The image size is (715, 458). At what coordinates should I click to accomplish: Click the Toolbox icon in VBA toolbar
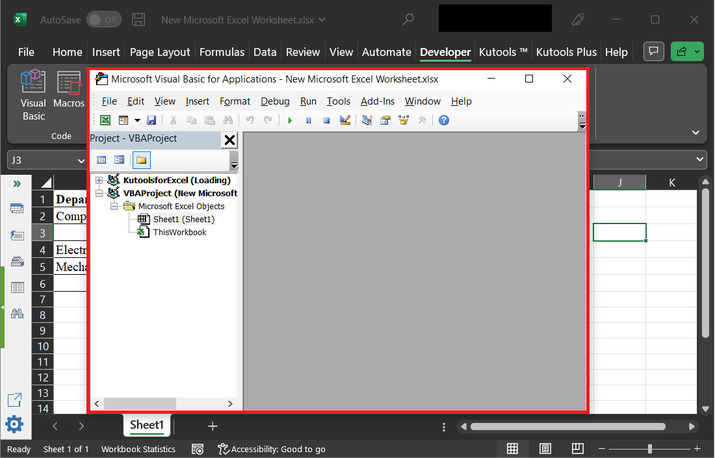pyautogui.click(x=422, y=120)
